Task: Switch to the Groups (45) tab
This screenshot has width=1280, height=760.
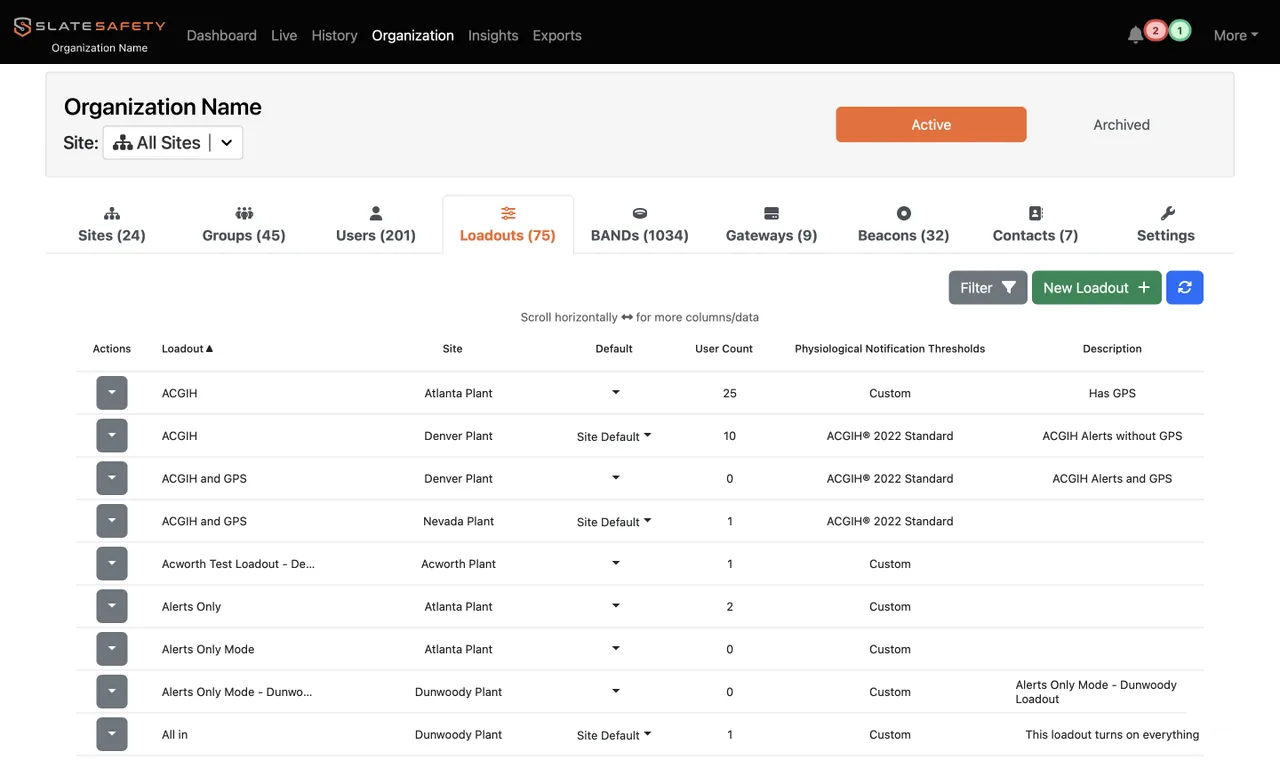Action: (x=244, y=225)
